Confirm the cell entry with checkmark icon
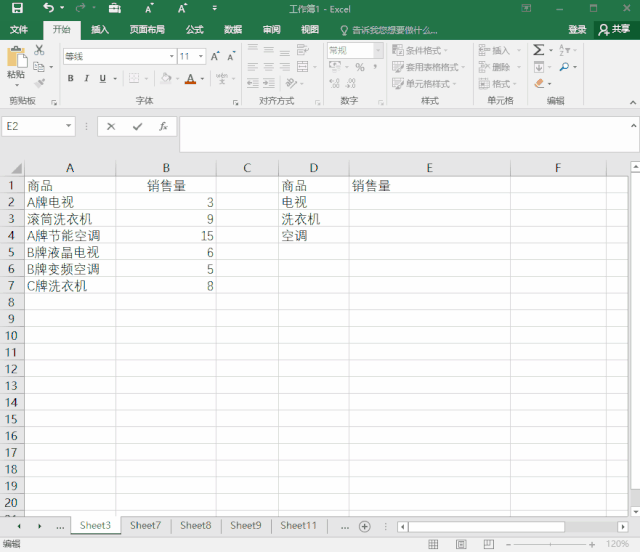Image resolution: width=640 pixels, height=552 pixels. coord(137,127)
